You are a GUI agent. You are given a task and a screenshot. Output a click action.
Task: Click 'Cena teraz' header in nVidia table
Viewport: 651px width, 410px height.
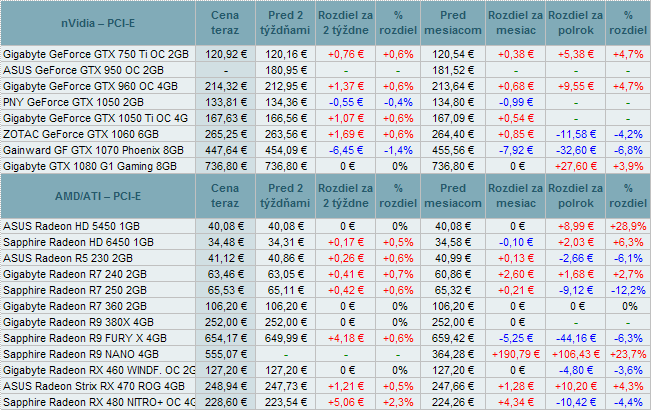[225, 23]
